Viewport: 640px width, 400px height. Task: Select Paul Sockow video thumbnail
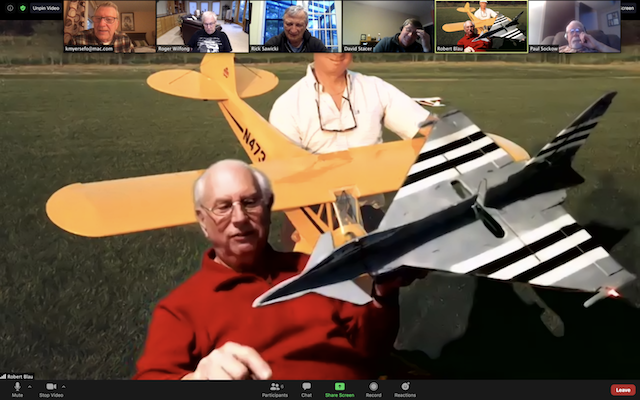(x=575, y=27)
